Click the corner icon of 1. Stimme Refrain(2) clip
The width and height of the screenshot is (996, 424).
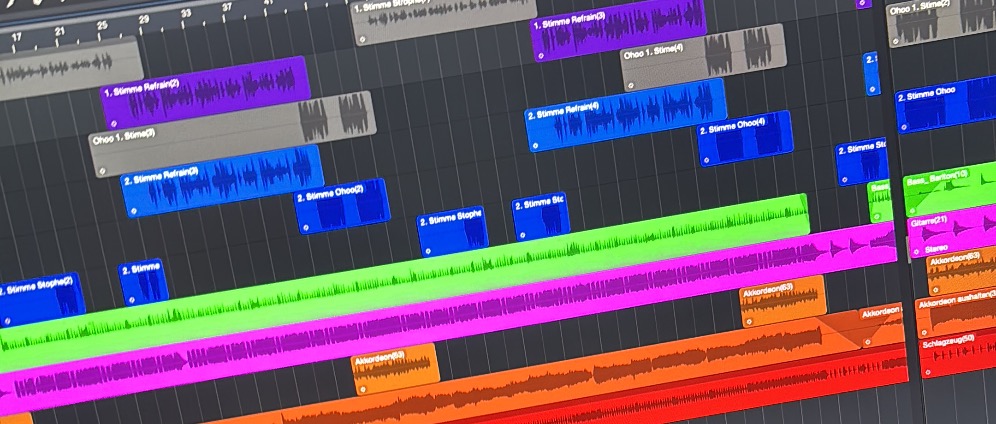pos(113,123)
